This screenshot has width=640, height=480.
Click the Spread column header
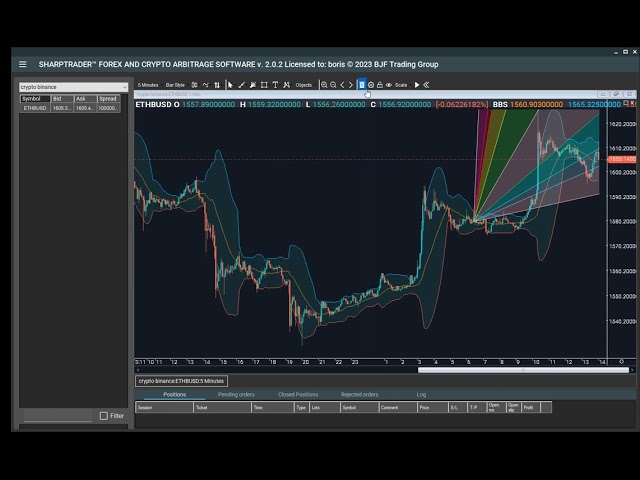click(x=109, y=99)
